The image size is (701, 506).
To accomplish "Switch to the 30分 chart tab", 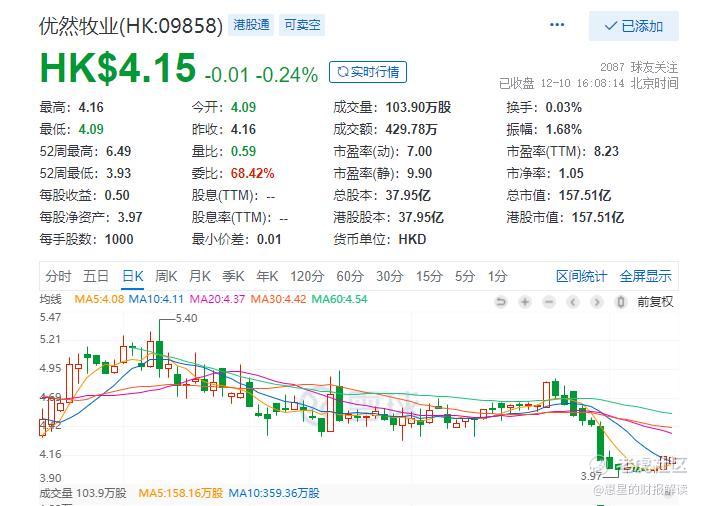I will pyautogui.click(x=389, y=276).
